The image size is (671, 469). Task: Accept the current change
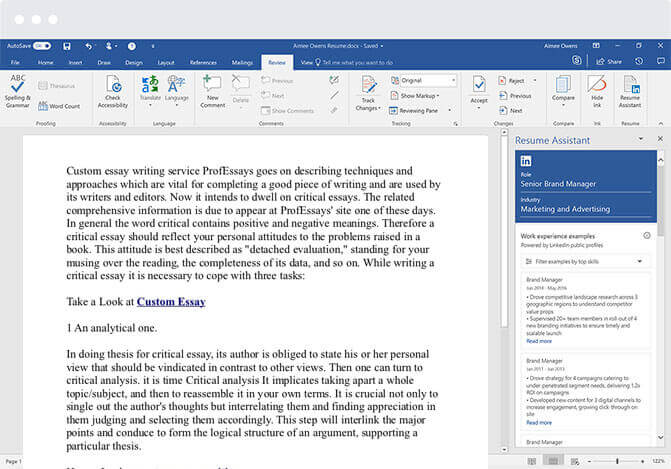point(479,89)
